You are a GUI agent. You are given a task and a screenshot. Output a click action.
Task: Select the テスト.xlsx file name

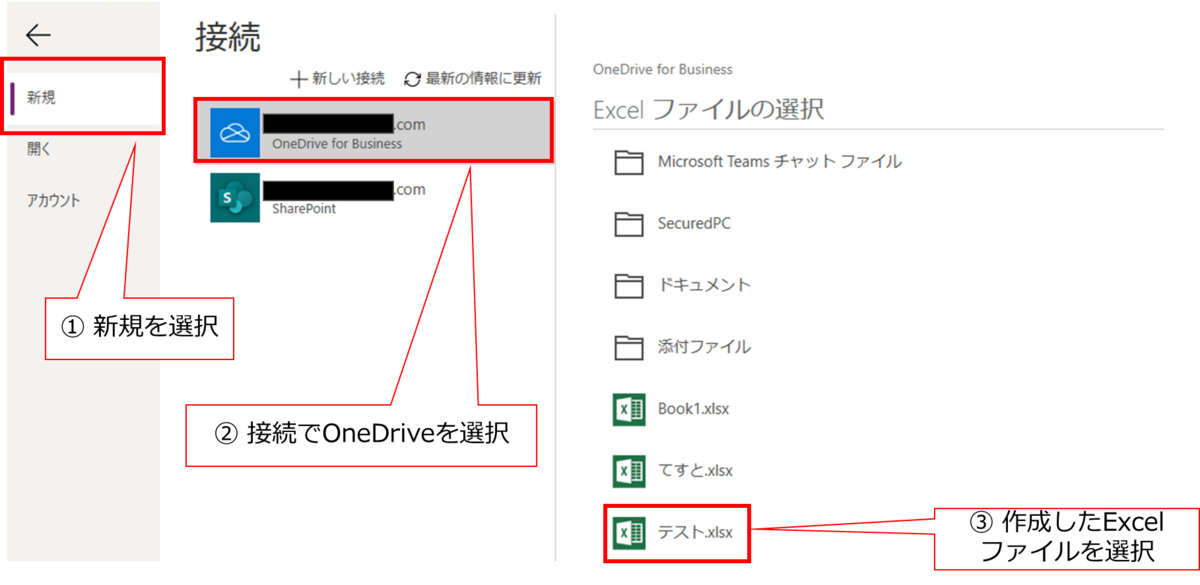696,533
